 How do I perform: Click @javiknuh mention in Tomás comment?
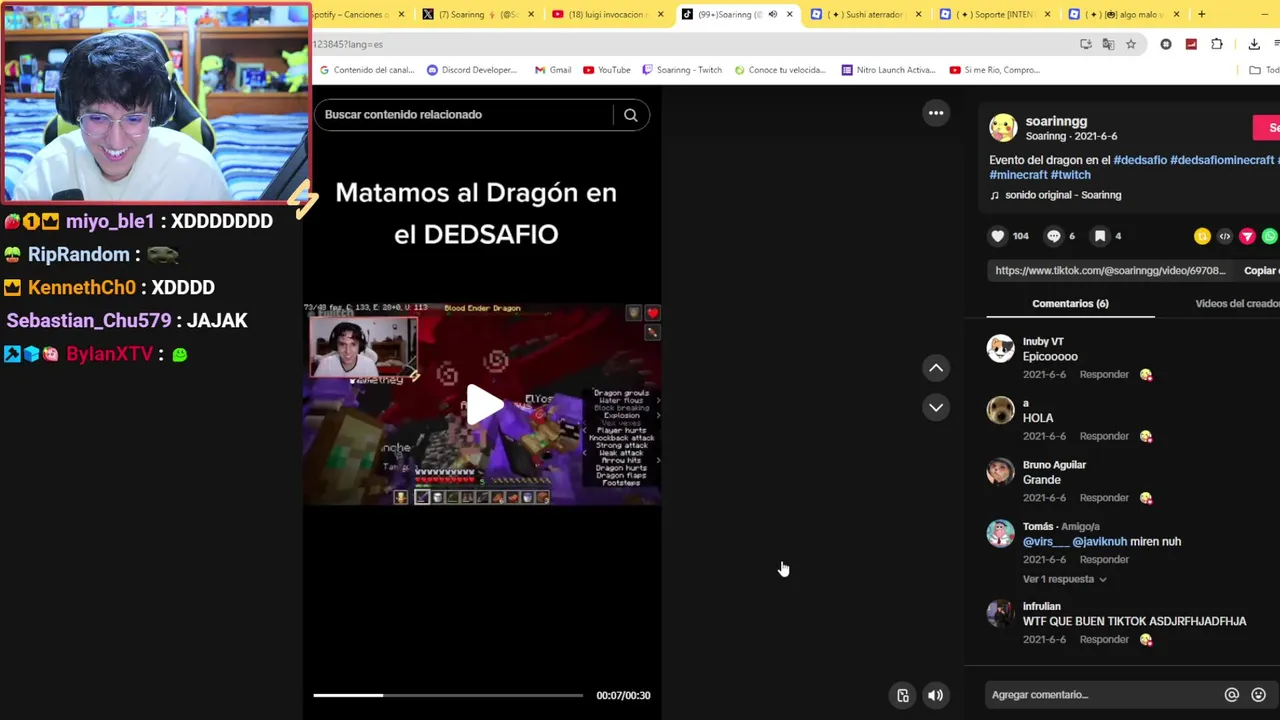(x=1099, y=542)
